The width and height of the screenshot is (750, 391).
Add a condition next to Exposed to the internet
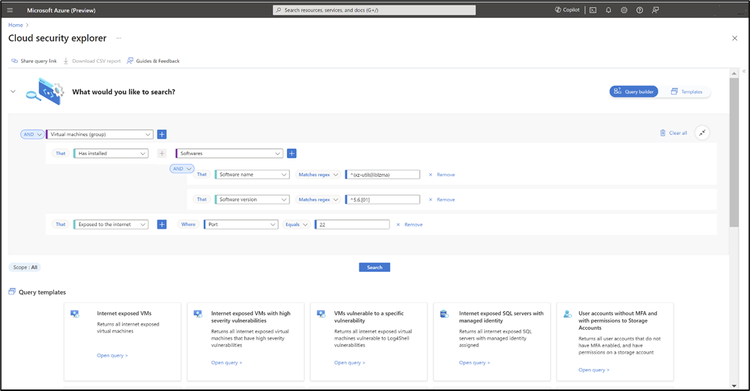point(162,224)
